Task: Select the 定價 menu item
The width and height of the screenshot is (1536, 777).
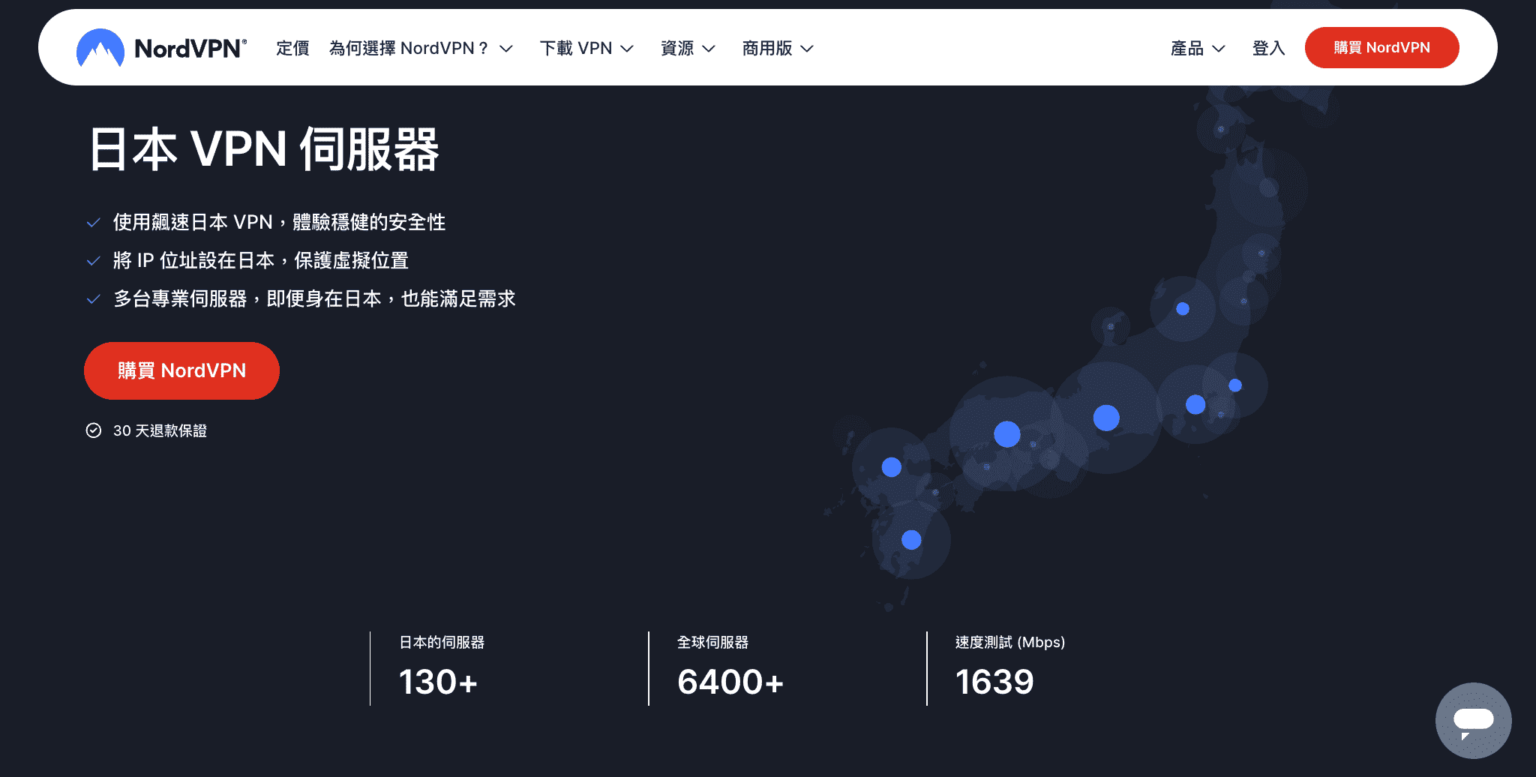Action: point(292,47)
